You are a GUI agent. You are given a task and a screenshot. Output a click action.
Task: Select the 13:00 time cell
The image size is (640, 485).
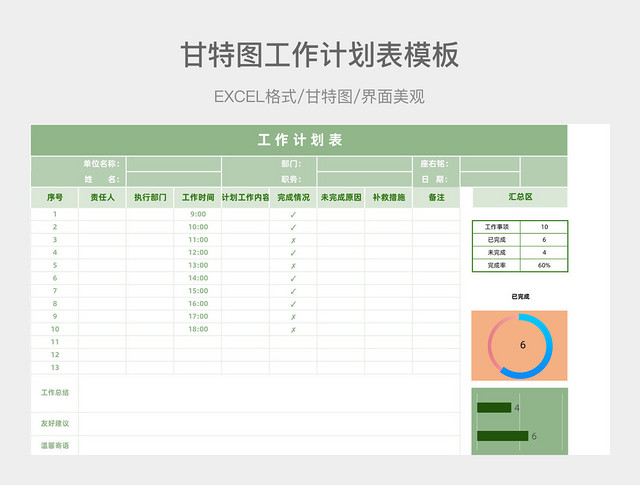click(198, 265)
